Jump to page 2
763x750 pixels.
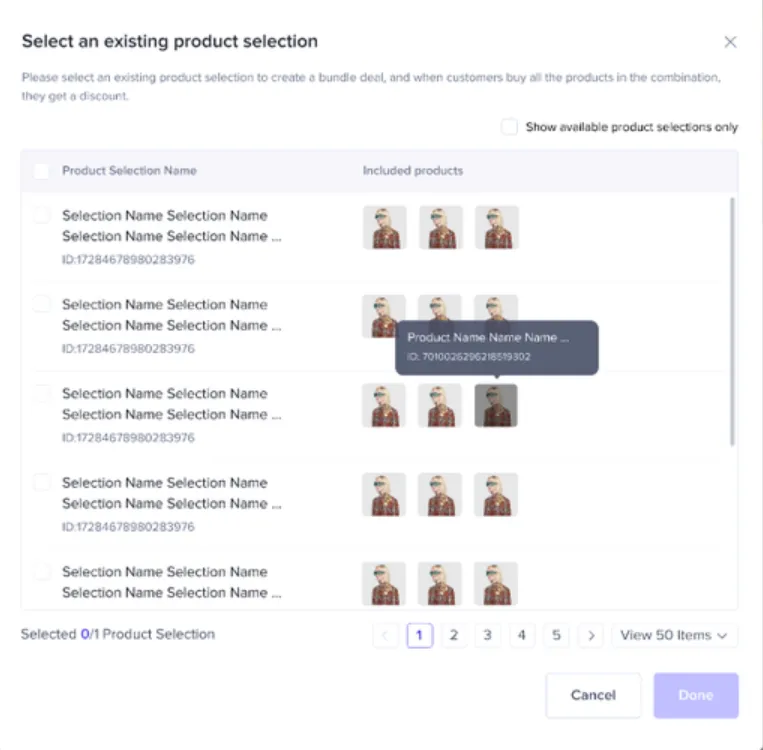[454, 635]
